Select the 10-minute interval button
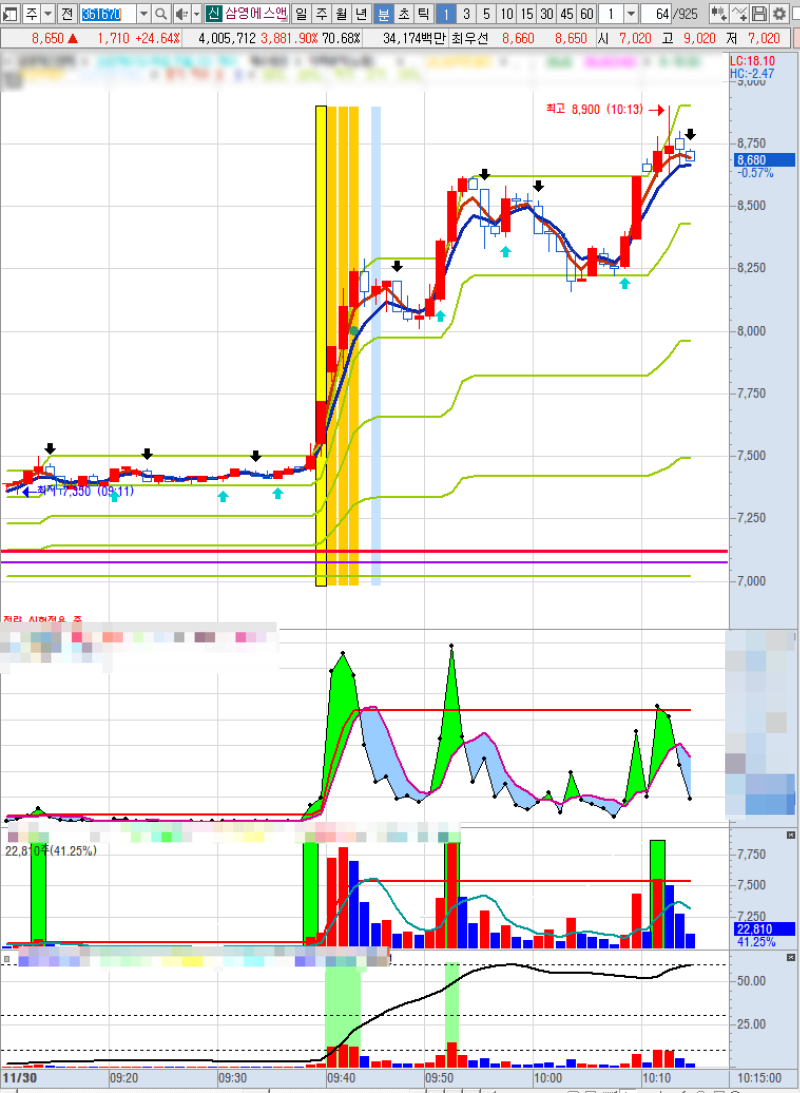The image size is (800, 1093). (507, 13)
